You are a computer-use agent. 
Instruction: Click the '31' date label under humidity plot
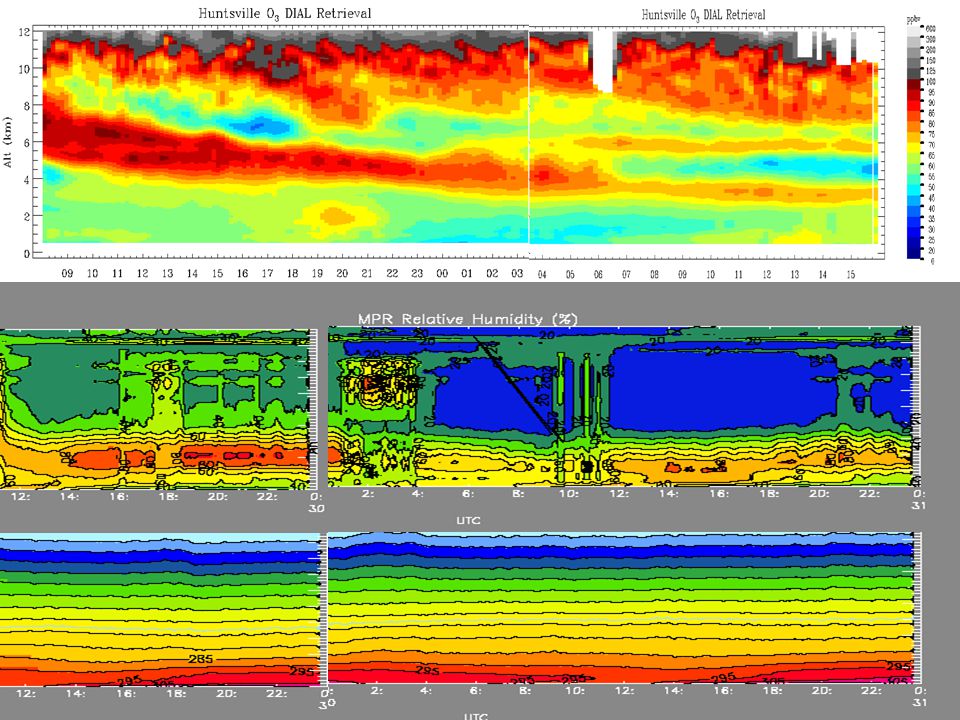(919, 506)
